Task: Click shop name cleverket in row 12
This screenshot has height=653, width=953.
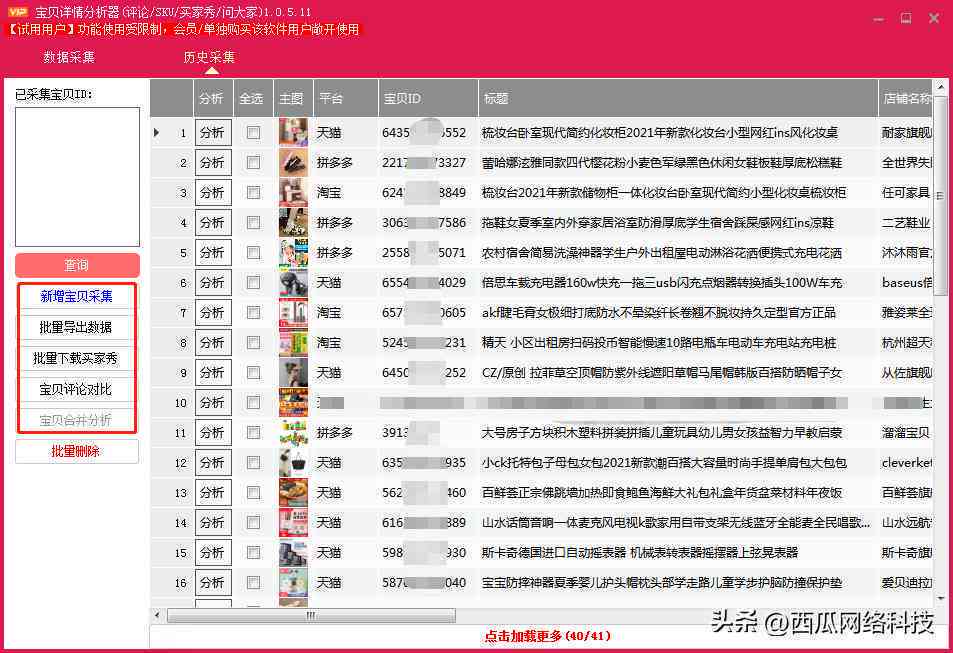Action: click(906, 463)
